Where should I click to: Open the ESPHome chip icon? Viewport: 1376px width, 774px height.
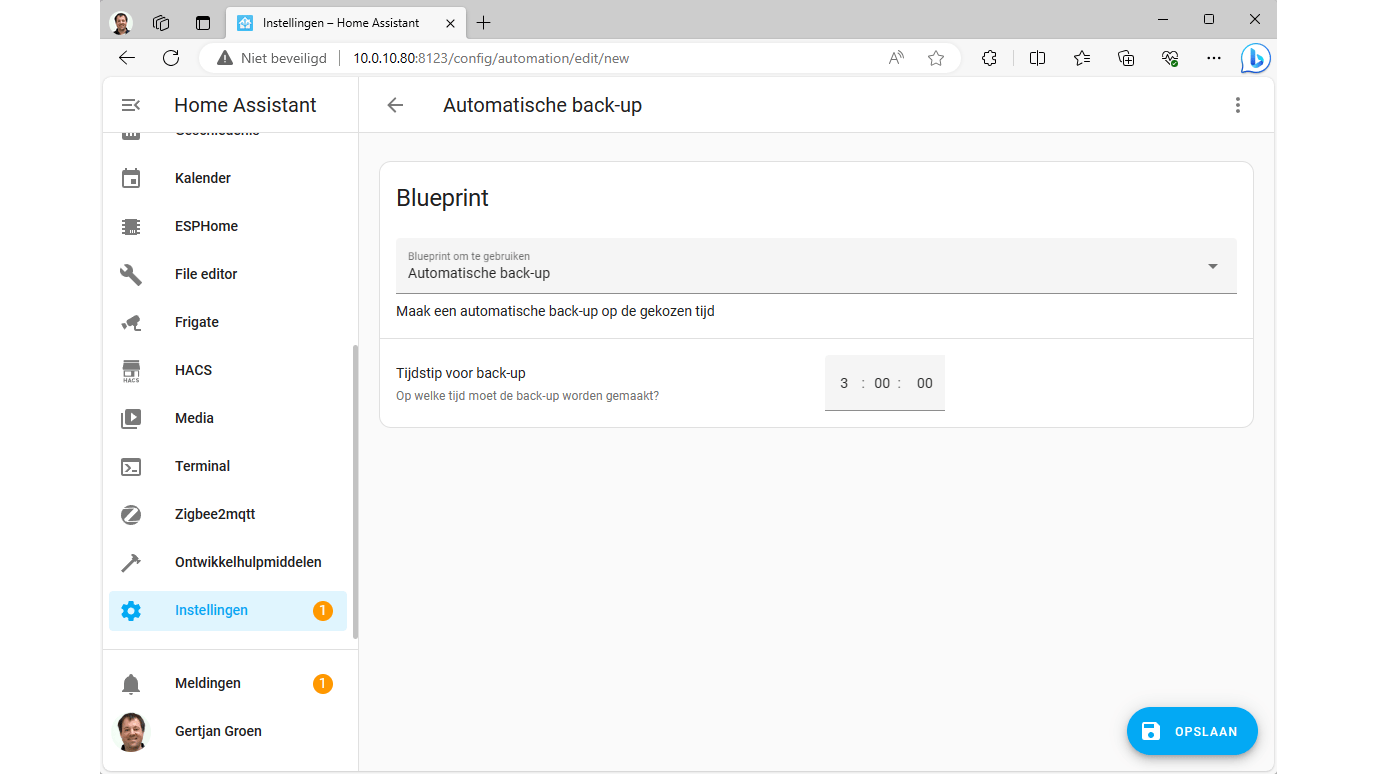click(131, 226)
